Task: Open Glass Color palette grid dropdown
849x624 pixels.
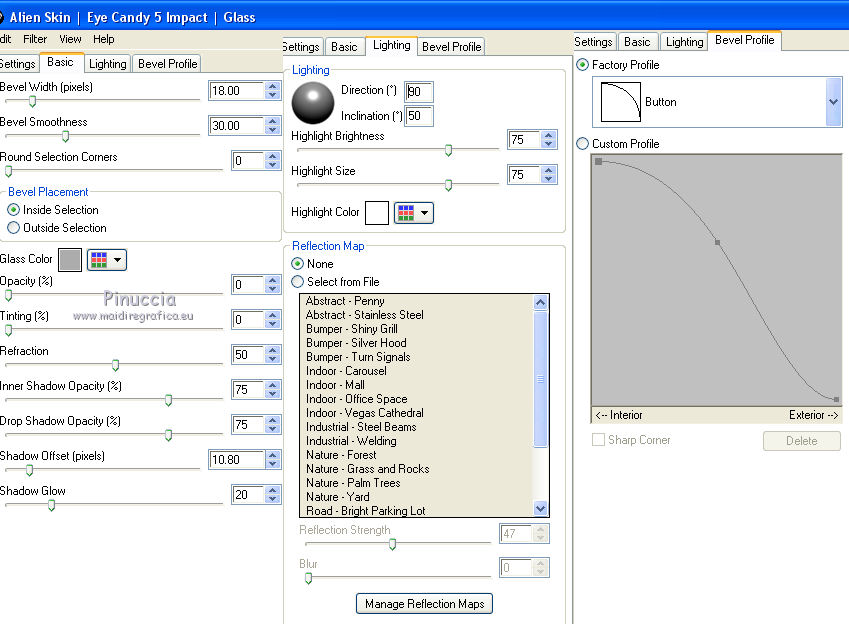Action: coord(107,260)
